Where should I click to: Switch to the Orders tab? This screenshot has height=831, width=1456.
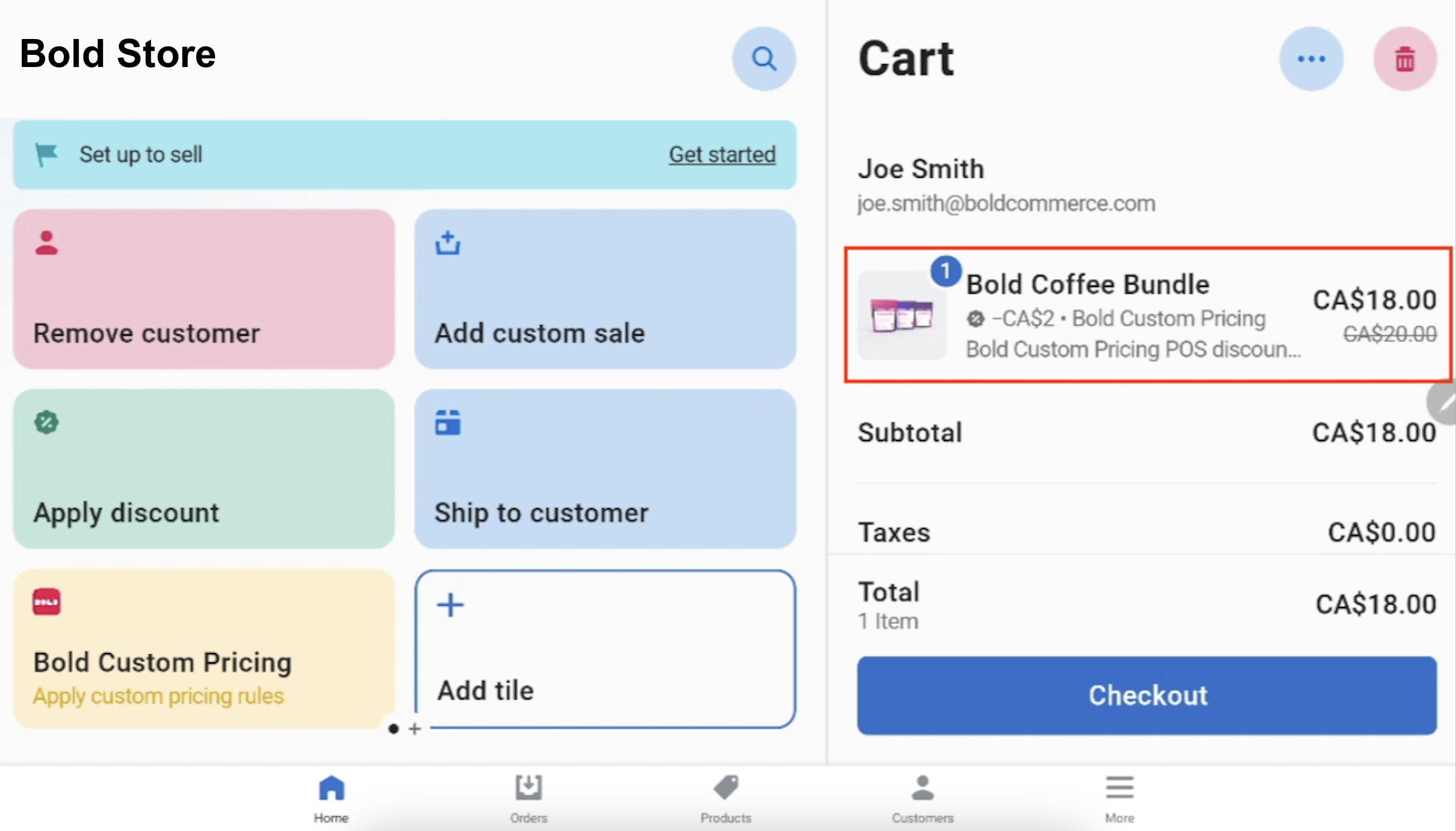pyautogui.click(x=529, y=799)
